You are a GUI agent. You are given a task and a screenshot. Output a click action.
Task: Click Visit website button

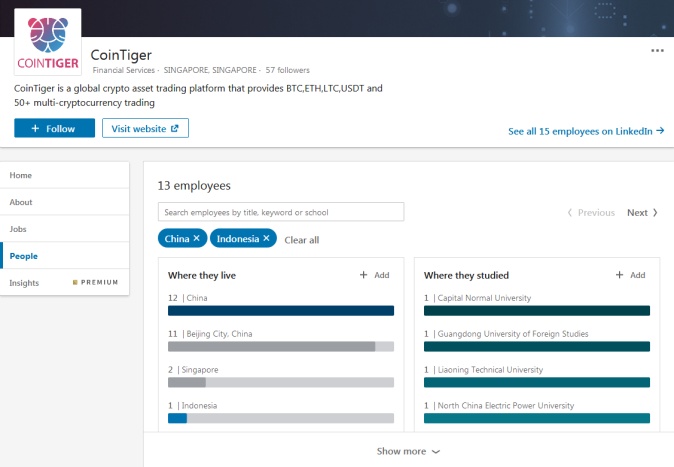point(145,128)
